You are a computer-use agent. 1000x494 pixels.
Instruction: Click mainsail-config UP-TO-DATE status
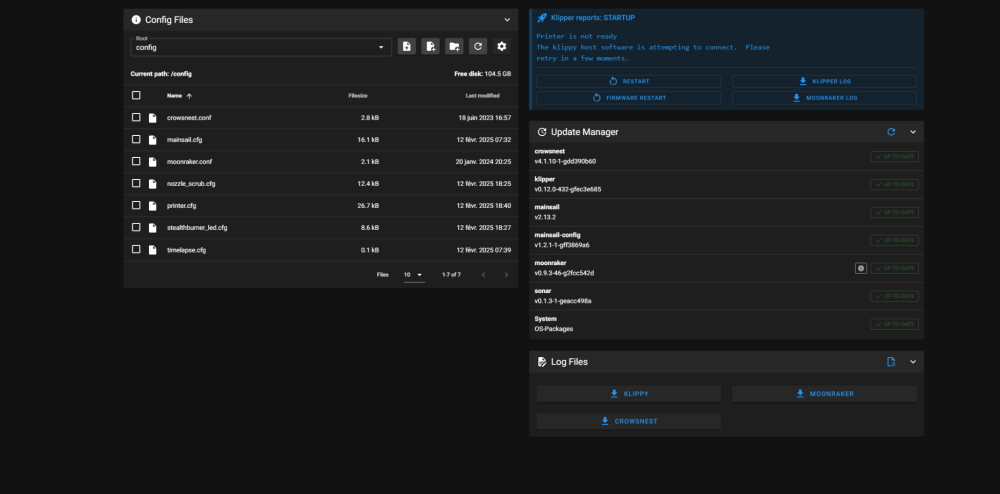point(894,240)
